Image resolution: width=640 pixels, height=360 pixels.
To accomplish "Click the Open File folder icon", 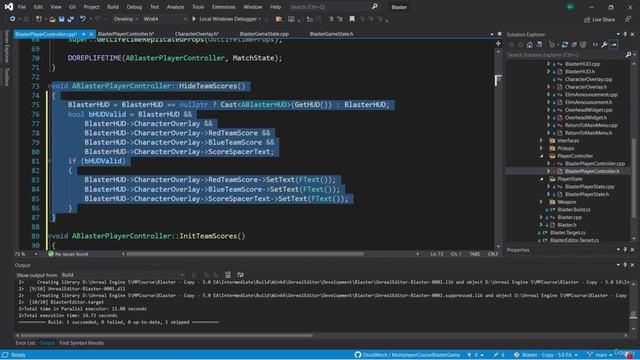I will 52,19.
